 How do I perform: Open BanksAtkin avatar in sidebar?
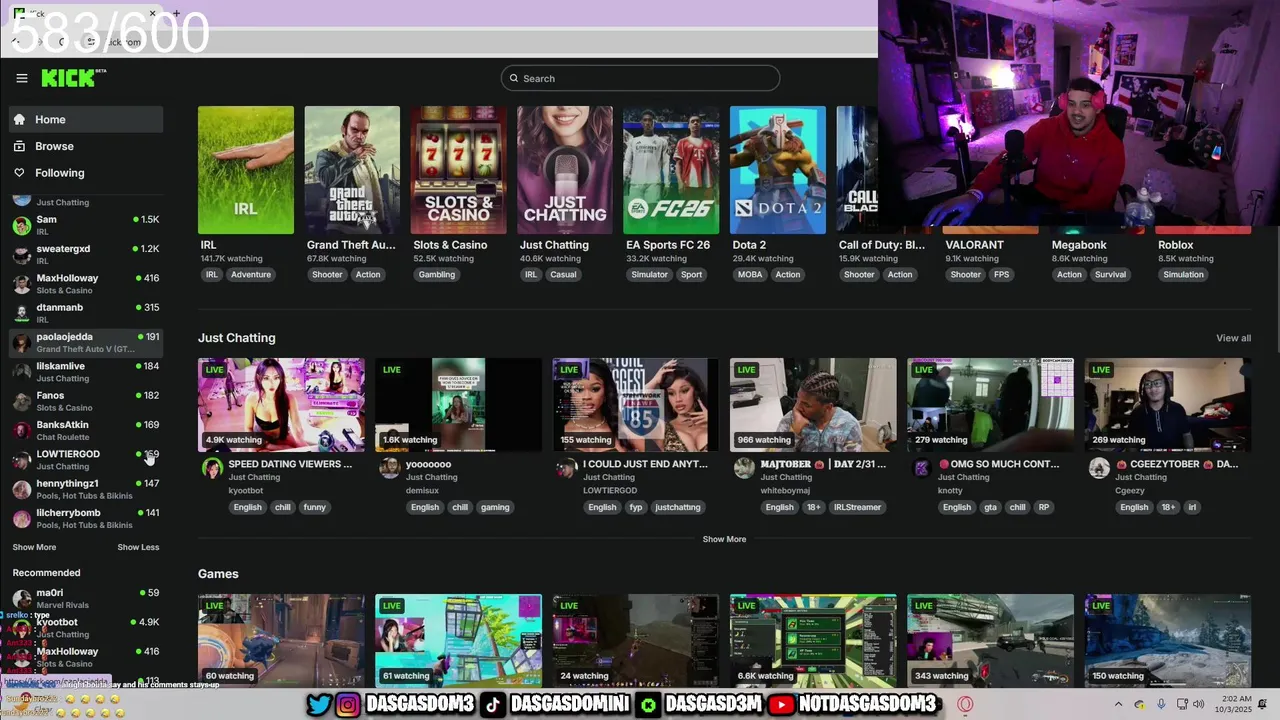[21, 430]
